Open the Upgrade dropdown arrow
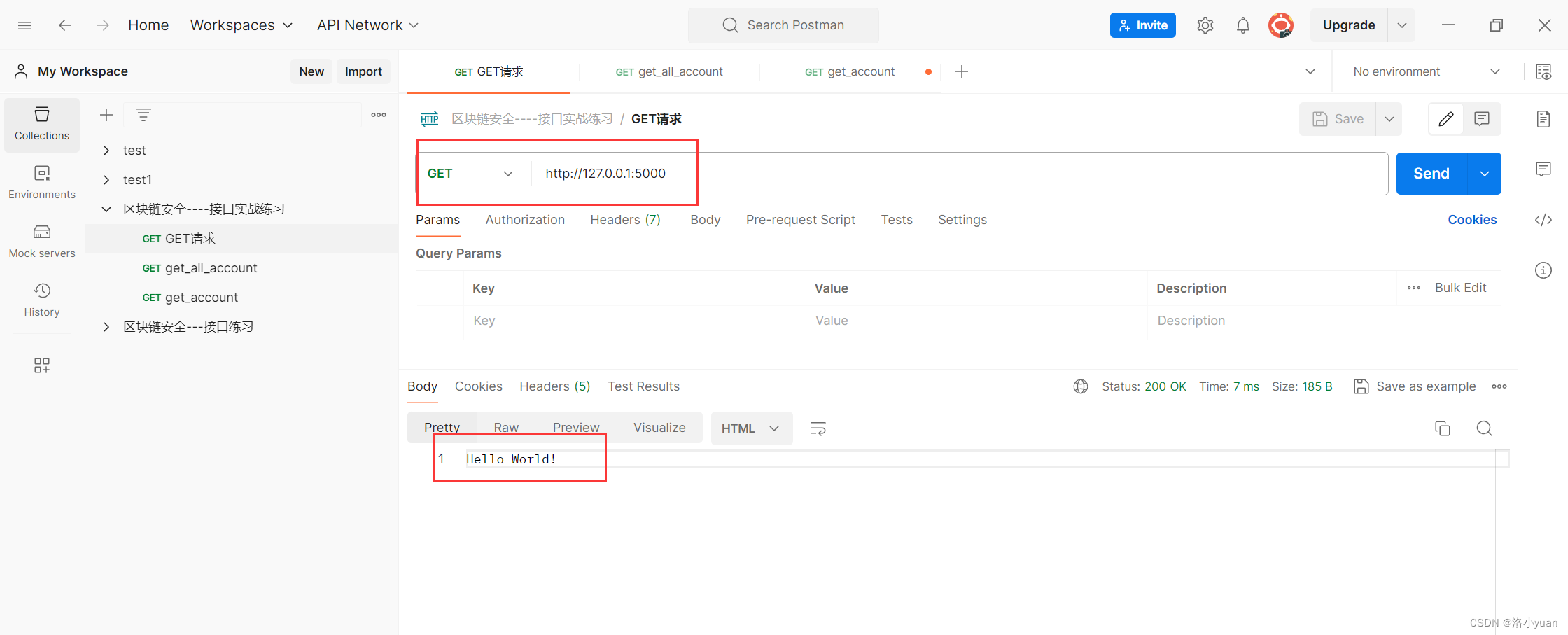 (x=1402, y=25)
